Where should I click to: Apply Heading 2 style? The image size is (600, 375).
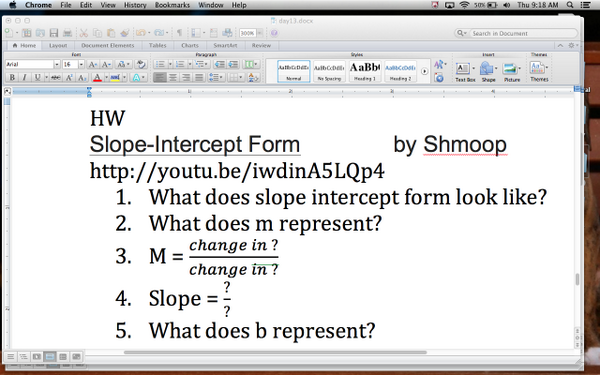pyautogui.click(x=400, y=71)
